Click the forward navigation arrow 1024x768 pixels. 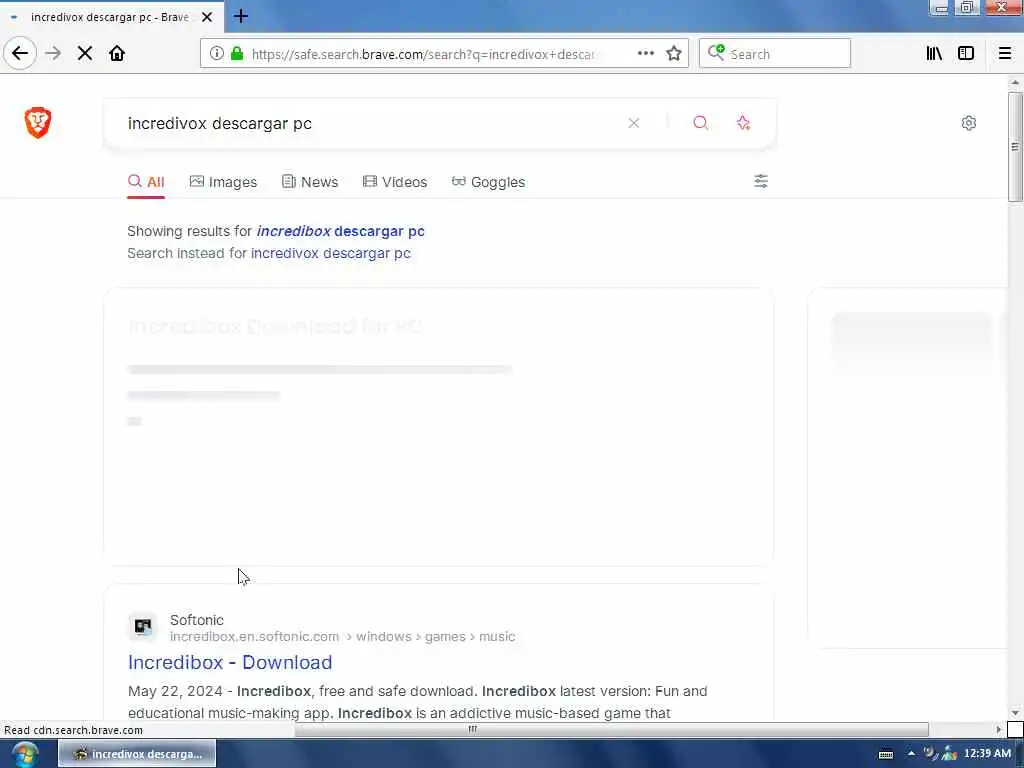54,54
